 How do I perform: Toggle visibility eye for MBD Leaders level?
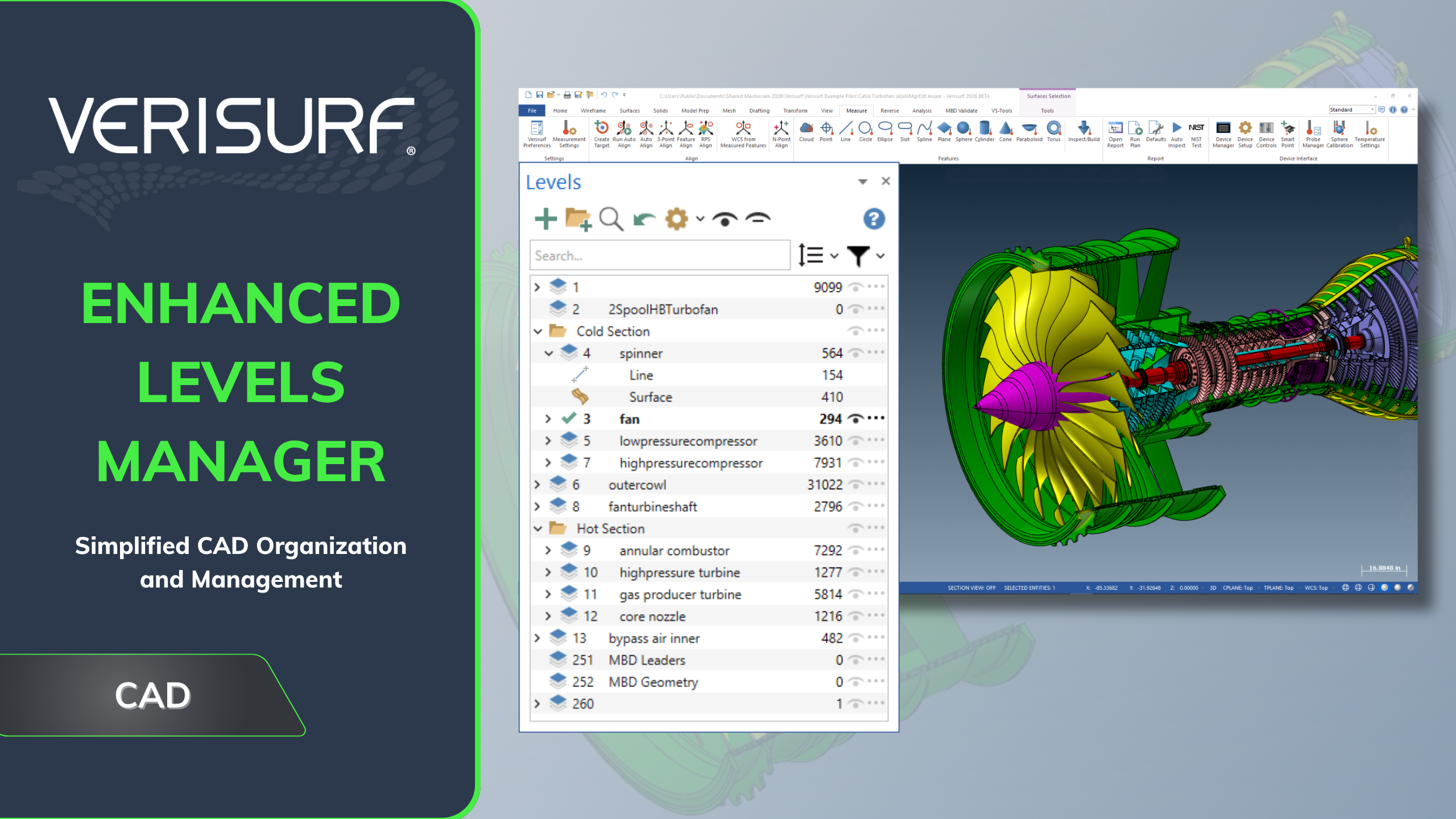click(855, 660)
